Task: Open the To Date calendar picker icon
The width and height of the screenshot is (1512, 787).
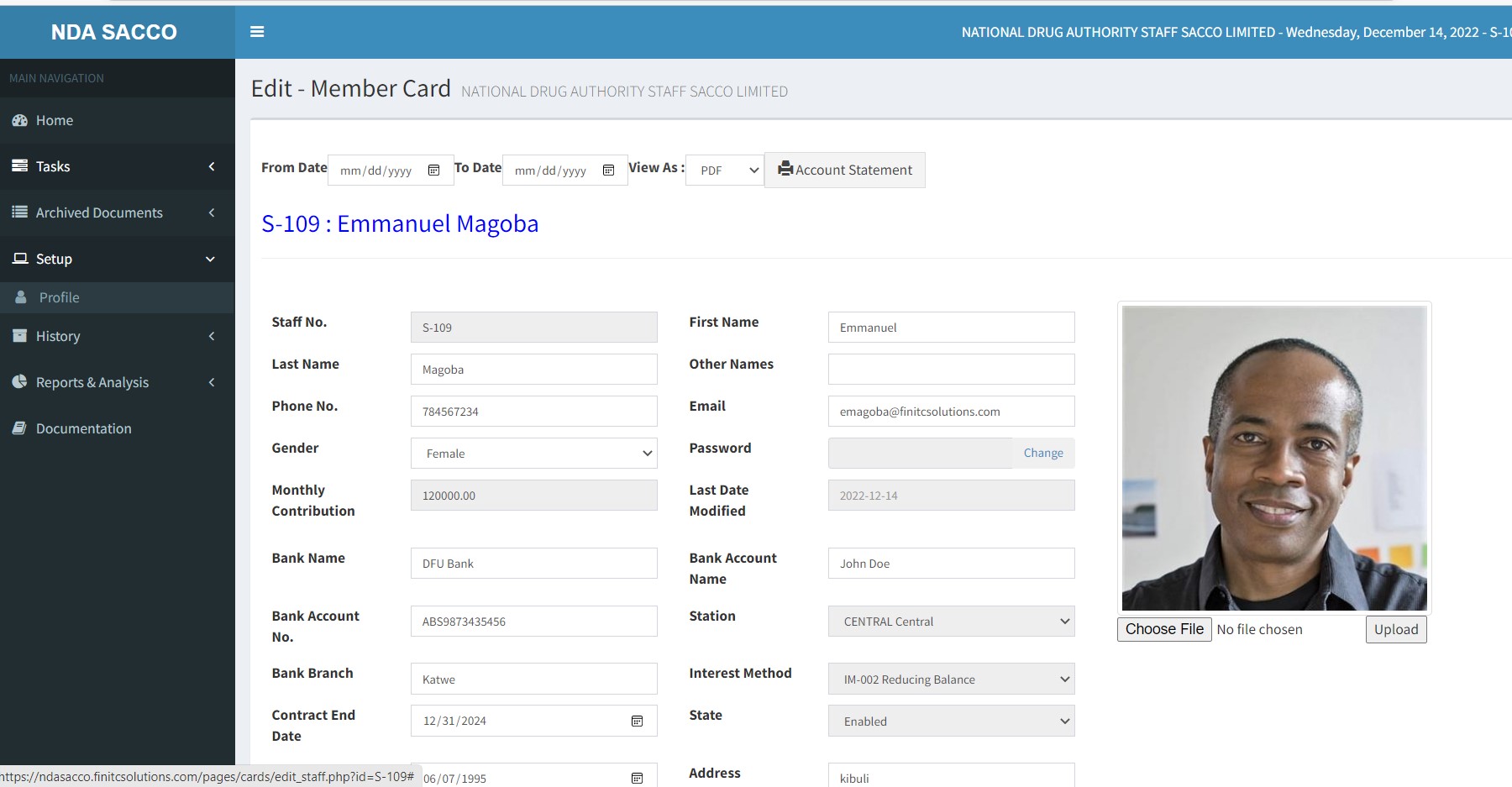Action: coord(608,171)
